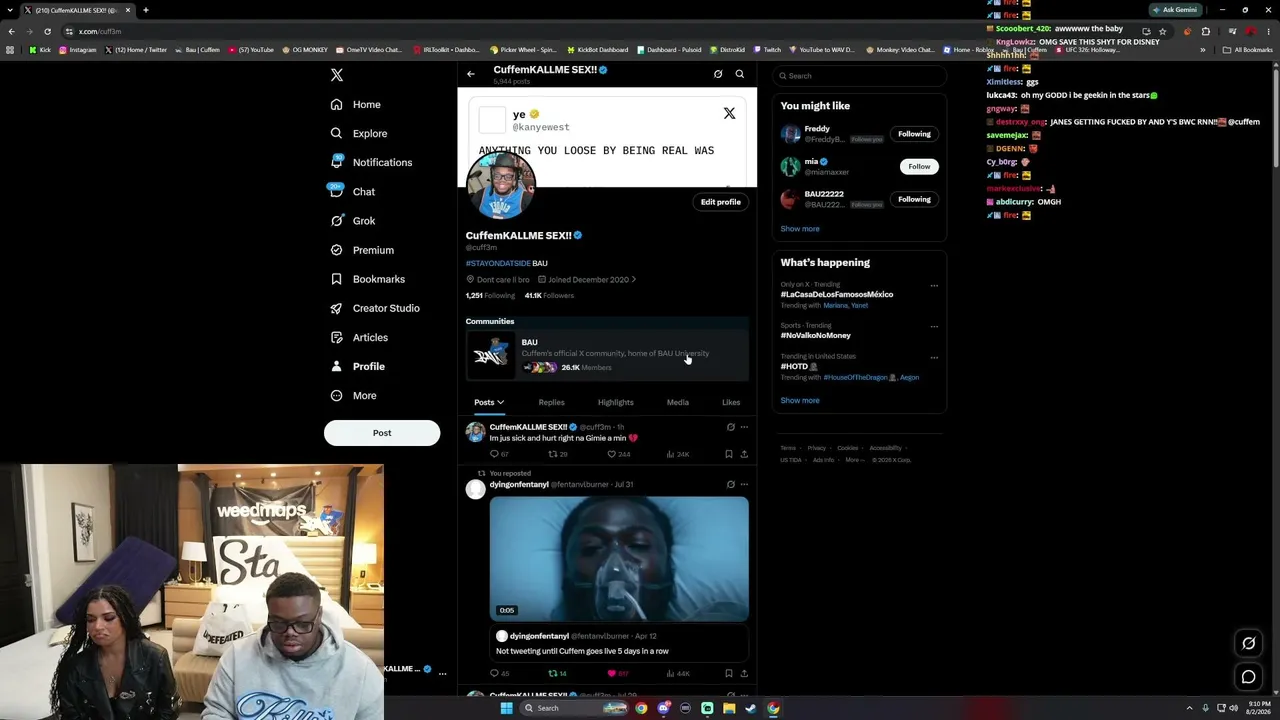Image resolution: width=1280 pixels, height=720 pixels.
Task: Go to Home in the X sidebar
Action: pyautogui.click(x=356, y=104)
